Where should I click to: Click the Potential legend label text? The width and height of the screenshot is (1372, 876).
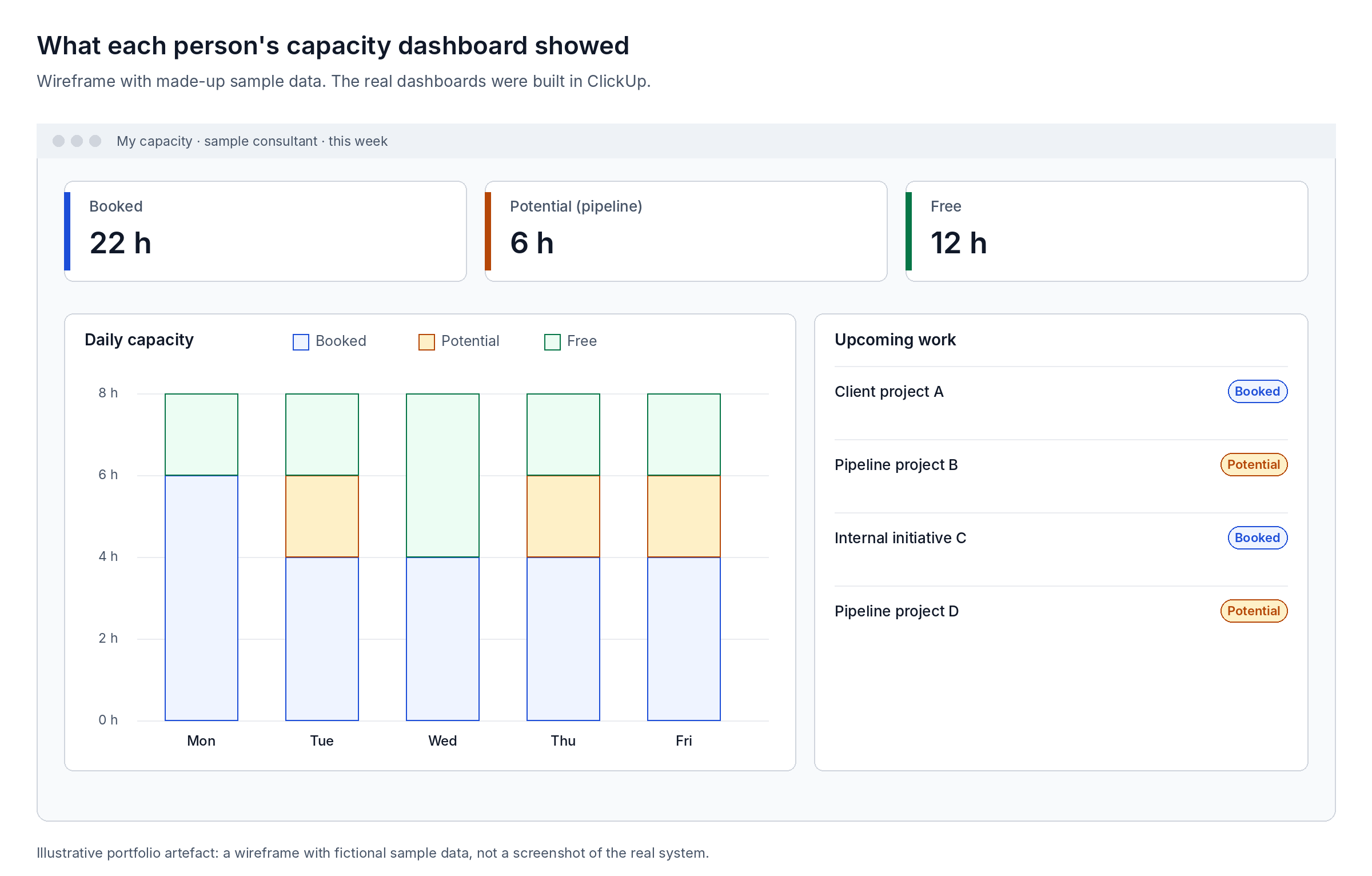coord(470,341)
